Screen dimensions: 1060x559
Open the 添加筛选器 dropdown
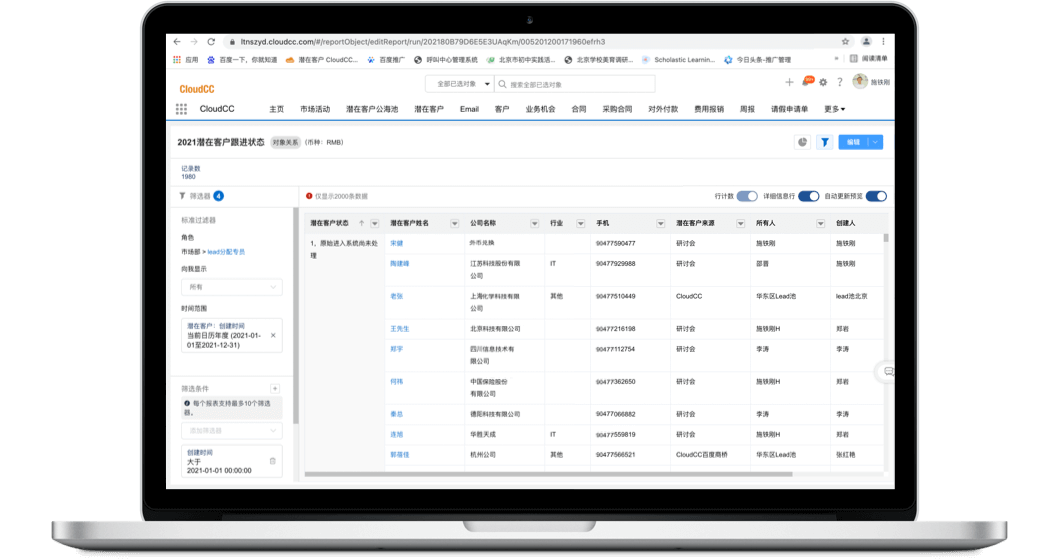coord(231,431)
